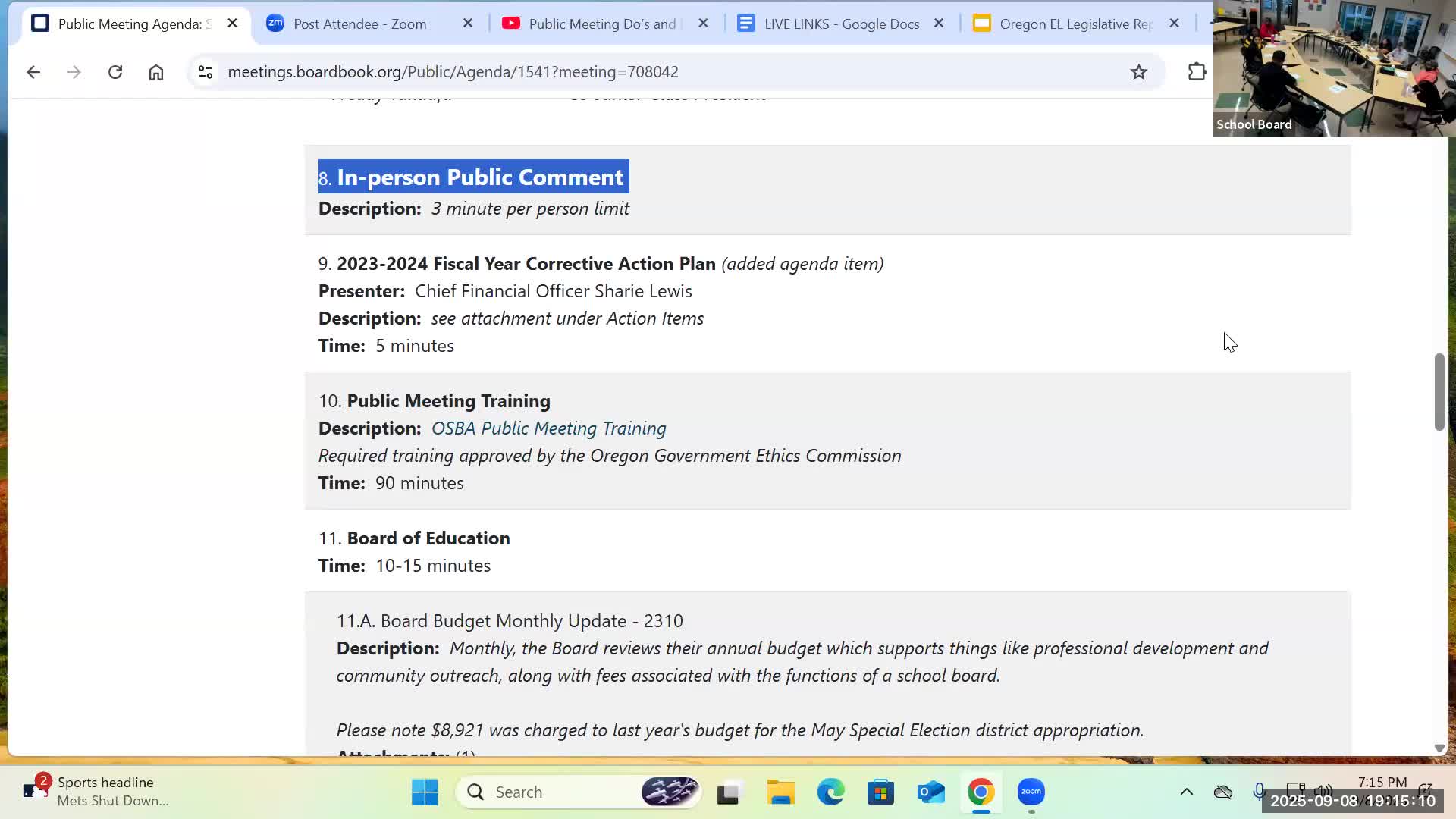The width and height of the screenshot is (1456, 819).
Task: Close the Public Meeting Do's YouTube tab
Action: (703, 24)
